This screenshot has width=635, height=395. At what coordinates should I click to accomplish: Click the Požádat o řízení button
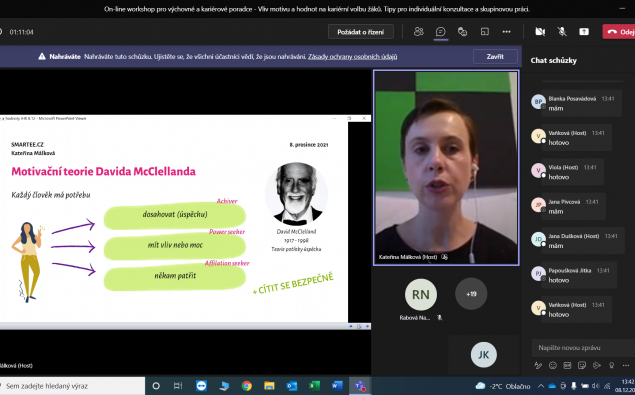pos(360,32)
